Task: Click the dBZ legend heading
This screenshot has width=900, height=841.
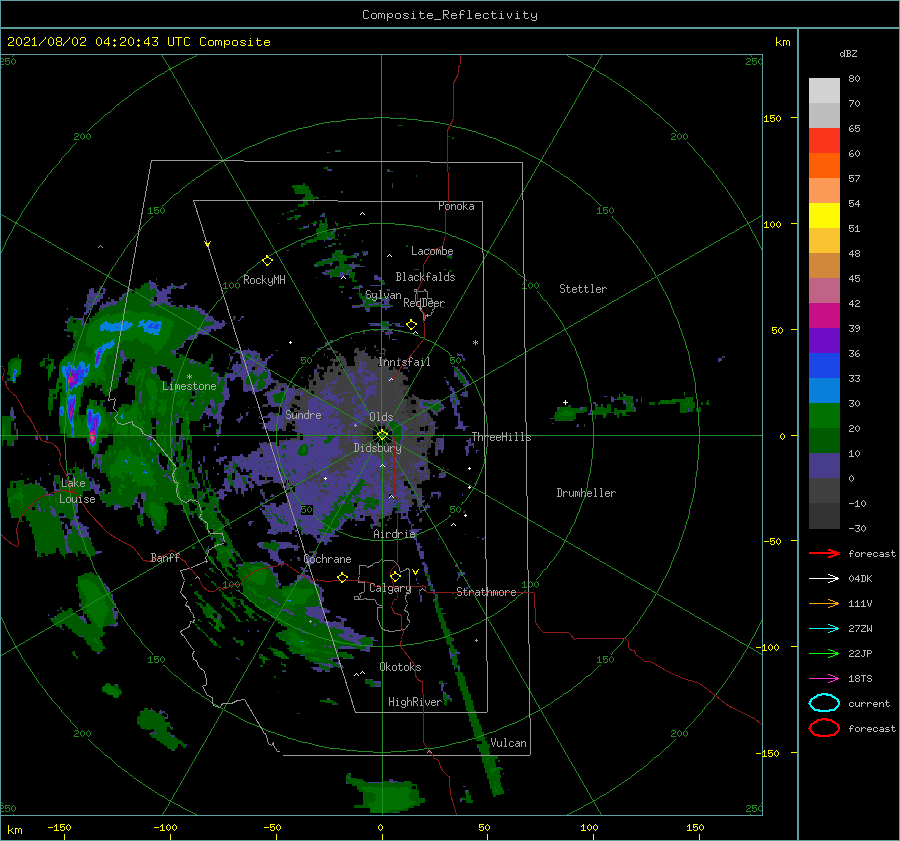Action: [x=848, y=53]
